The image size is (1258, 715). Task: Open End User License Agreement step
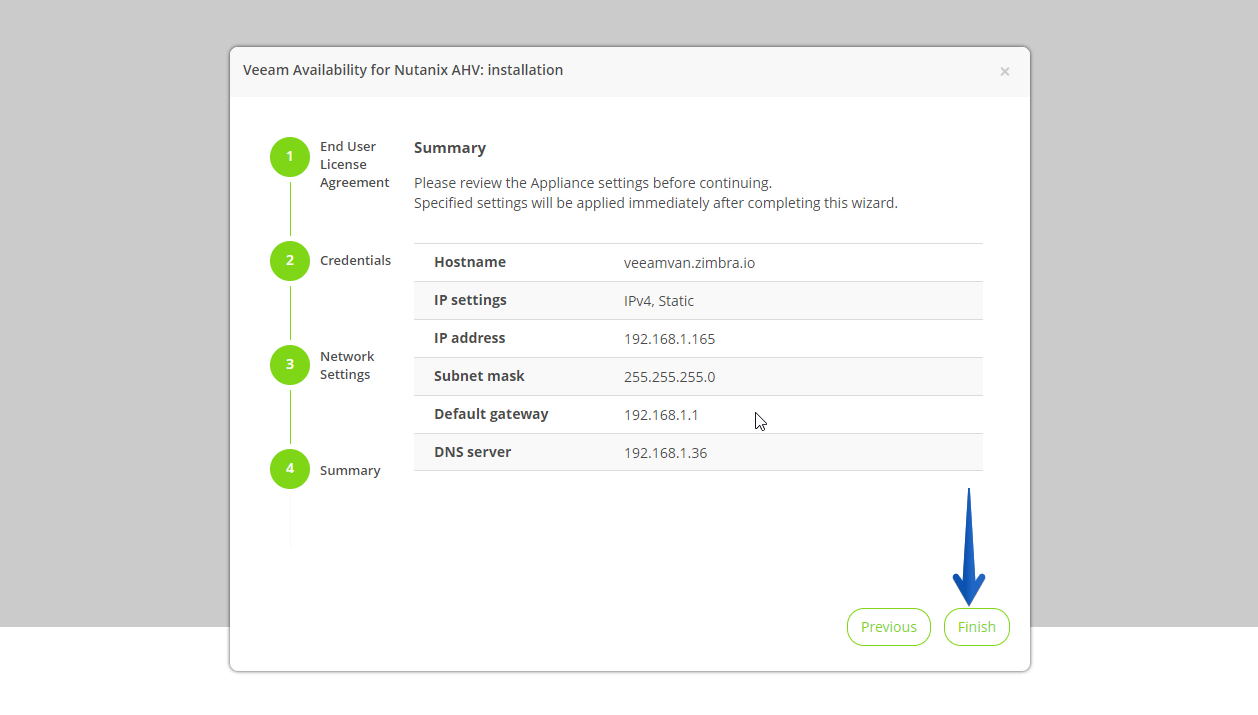pyautogui.click(x=355, y=165)
